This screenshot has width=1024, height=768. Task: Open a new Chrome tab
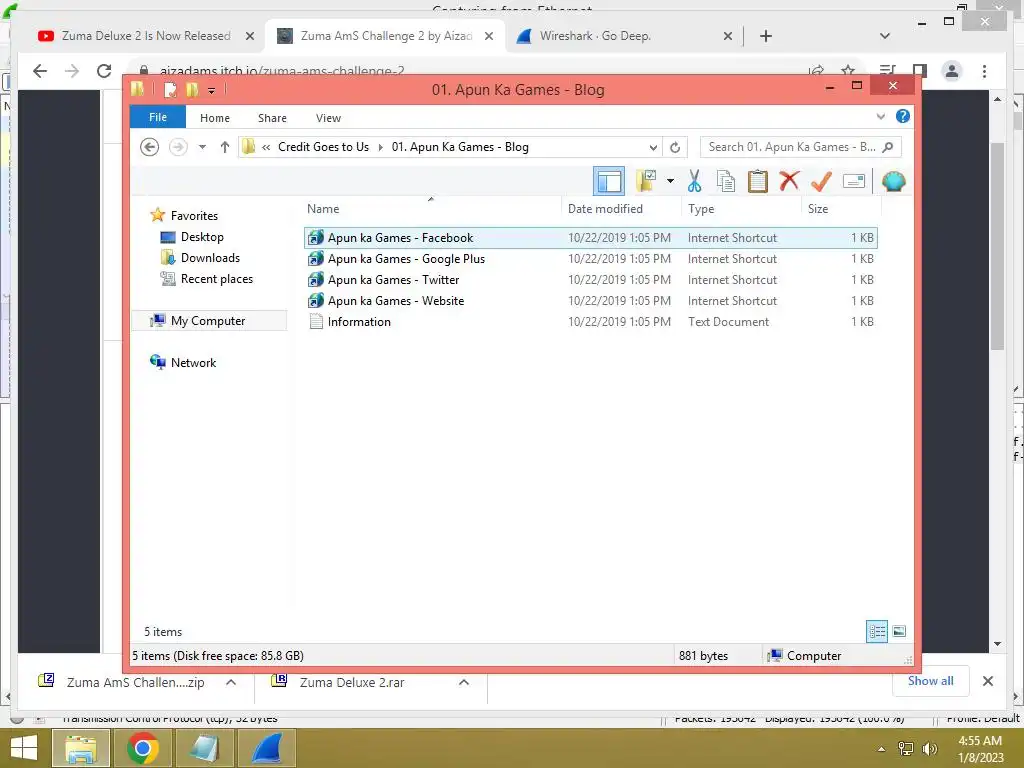[766, 36]
